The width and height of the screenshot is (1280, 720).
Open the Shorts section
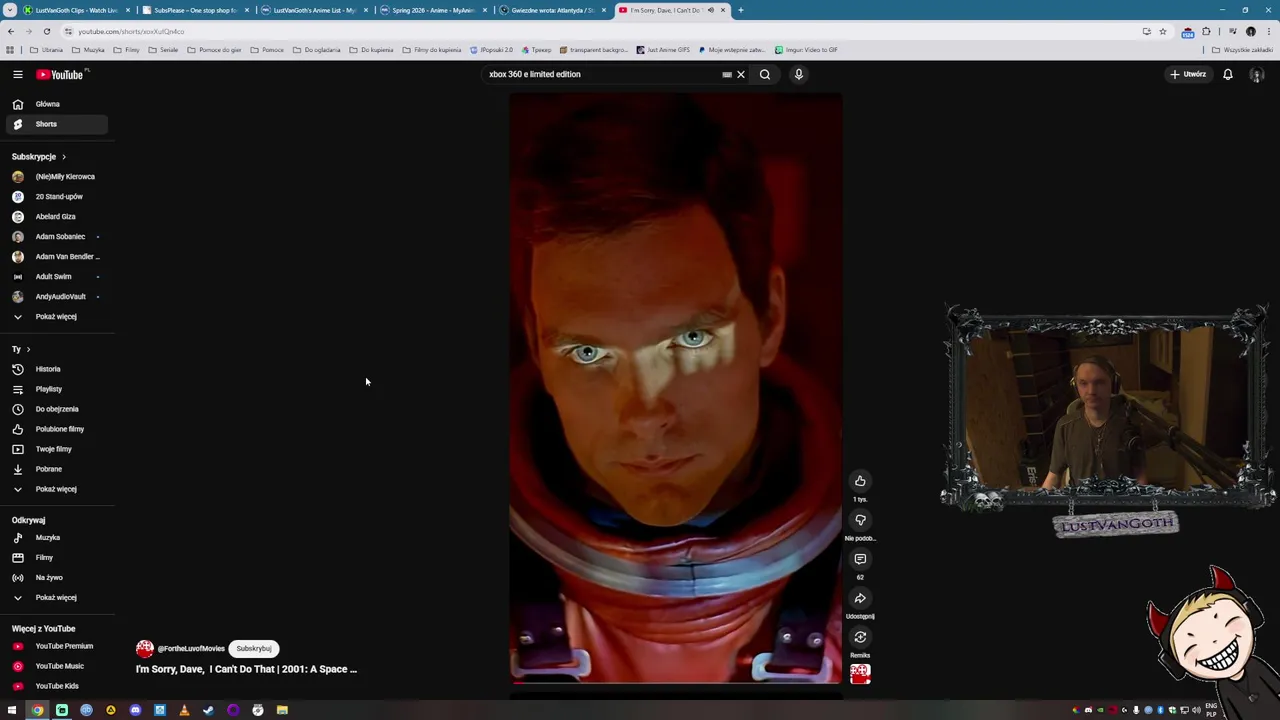[x=55, y=124]
